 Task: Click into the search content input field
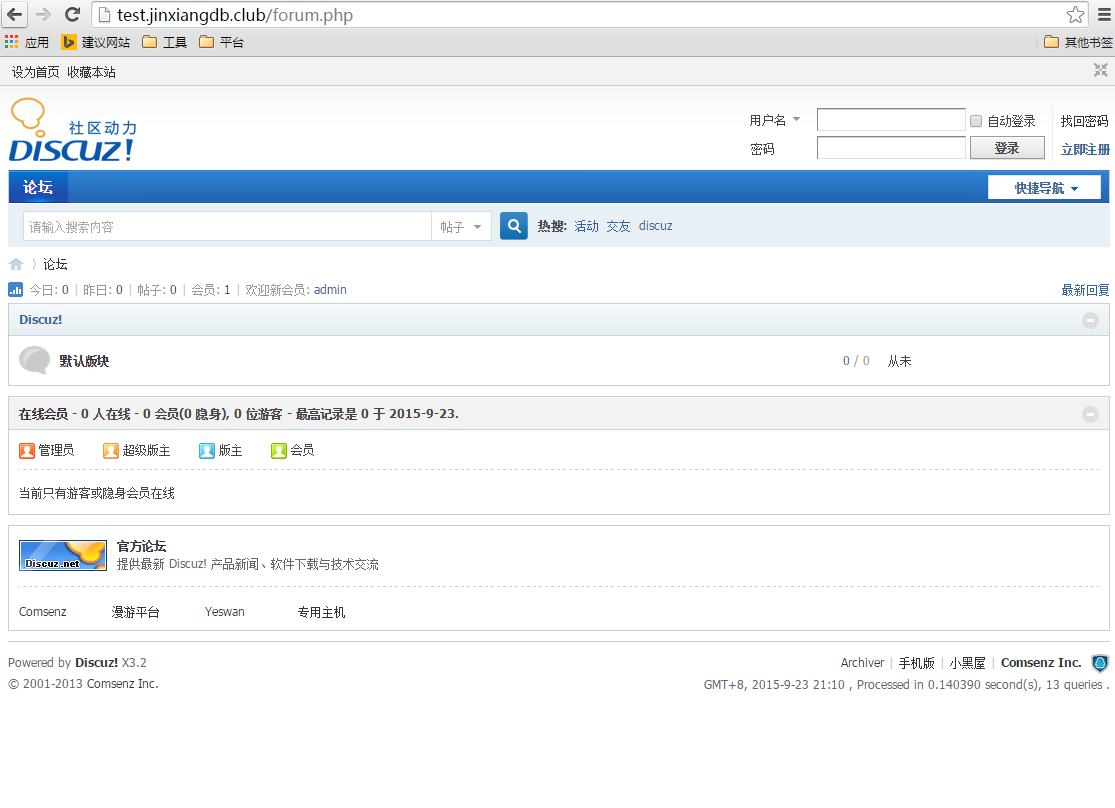(x=227, y=227)
